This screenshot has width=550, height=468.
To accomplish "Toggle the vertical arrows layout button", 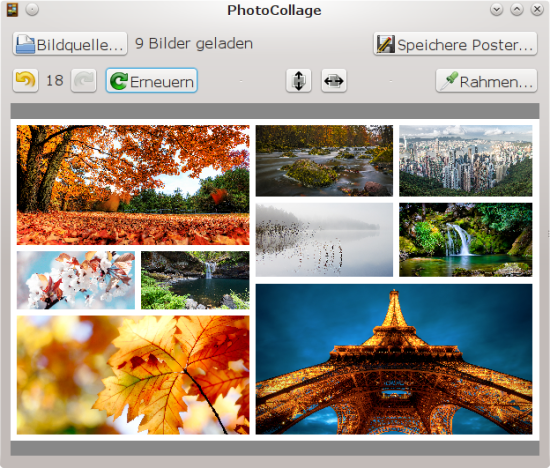I will click(x=299, y=81).
